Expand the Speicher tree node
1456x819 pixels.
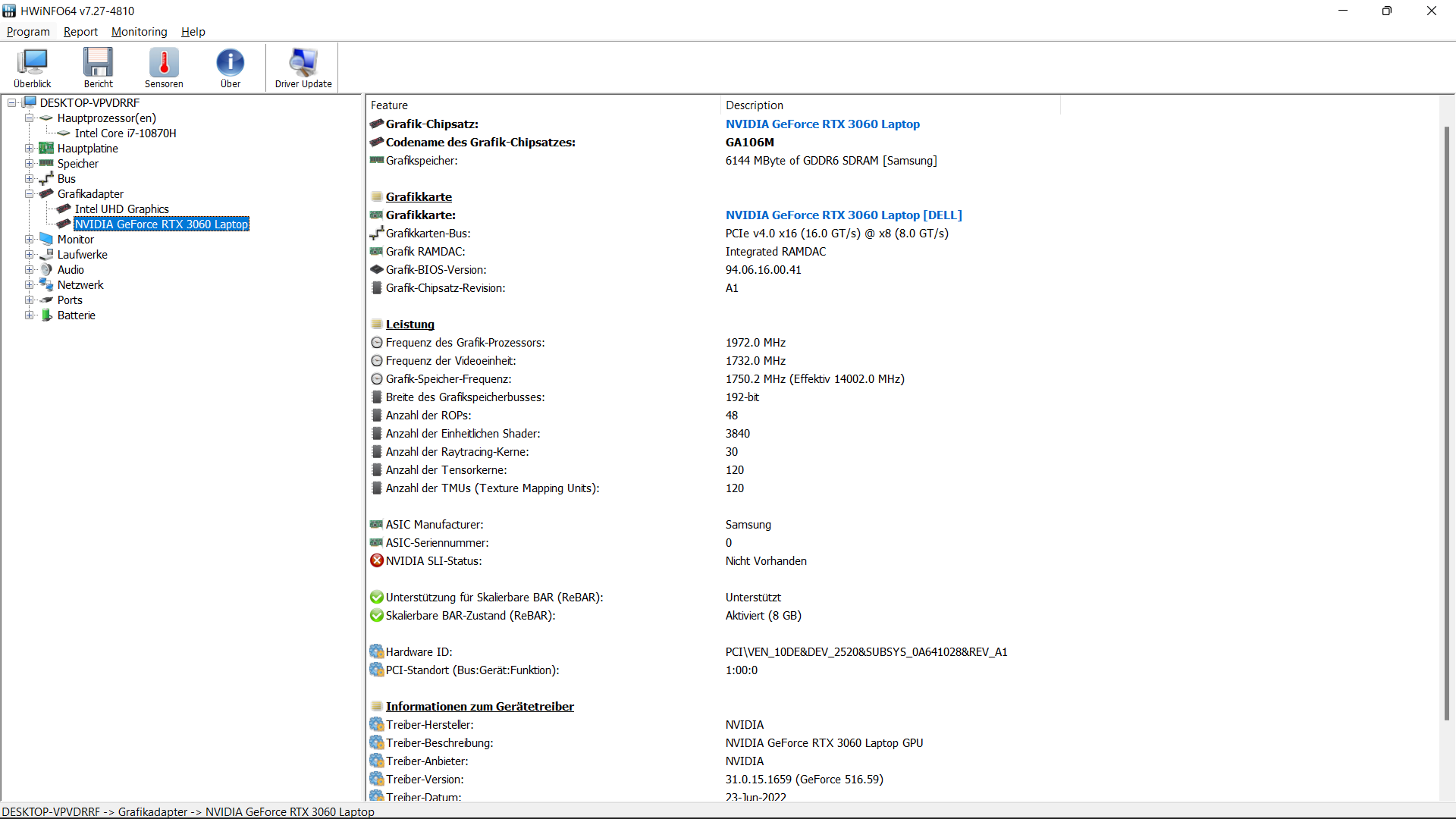[x=29, y=164]
